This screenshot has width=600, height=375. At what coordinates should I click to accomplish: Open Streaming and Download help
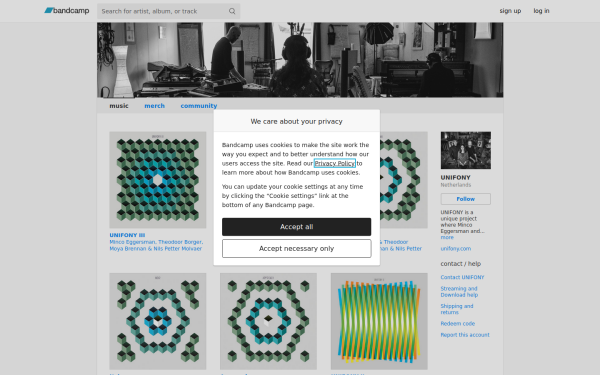tap(459, 292)
